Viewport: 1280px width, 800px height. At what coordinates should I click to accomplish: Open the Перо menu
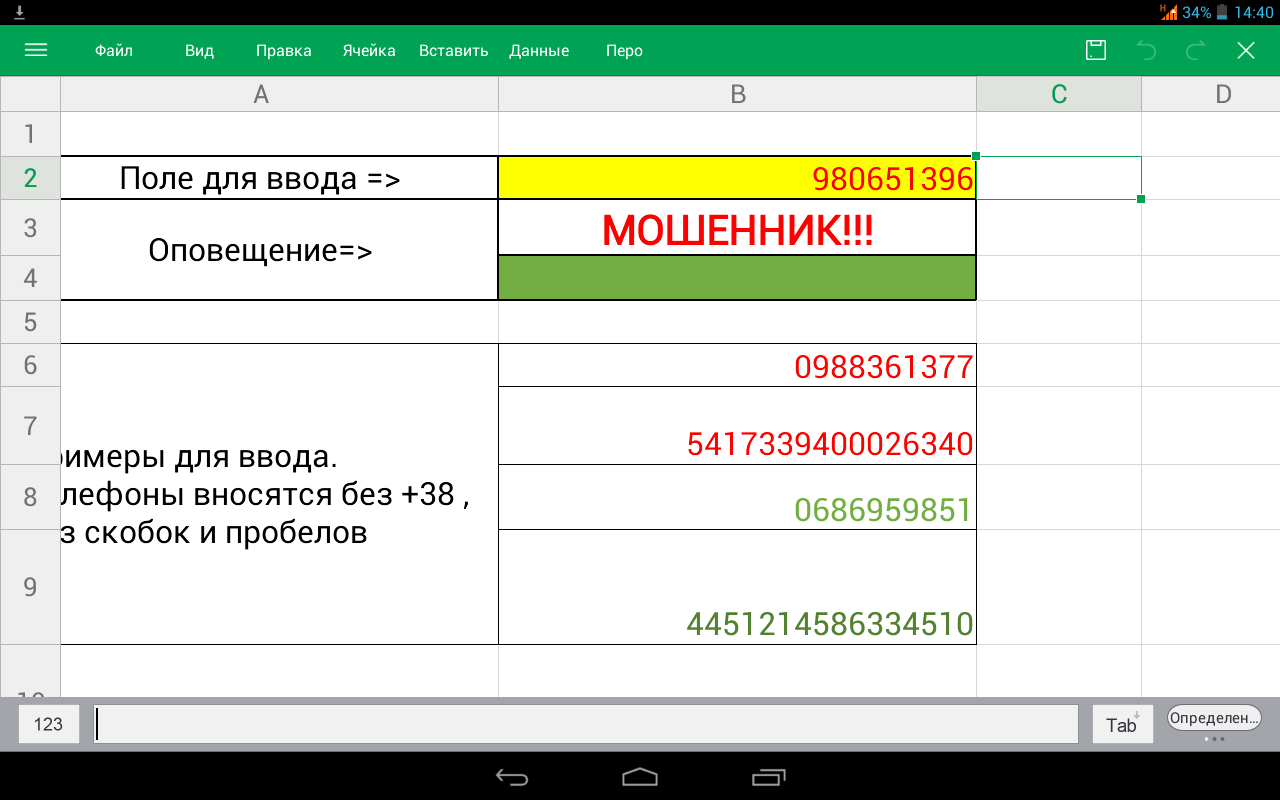624,51
